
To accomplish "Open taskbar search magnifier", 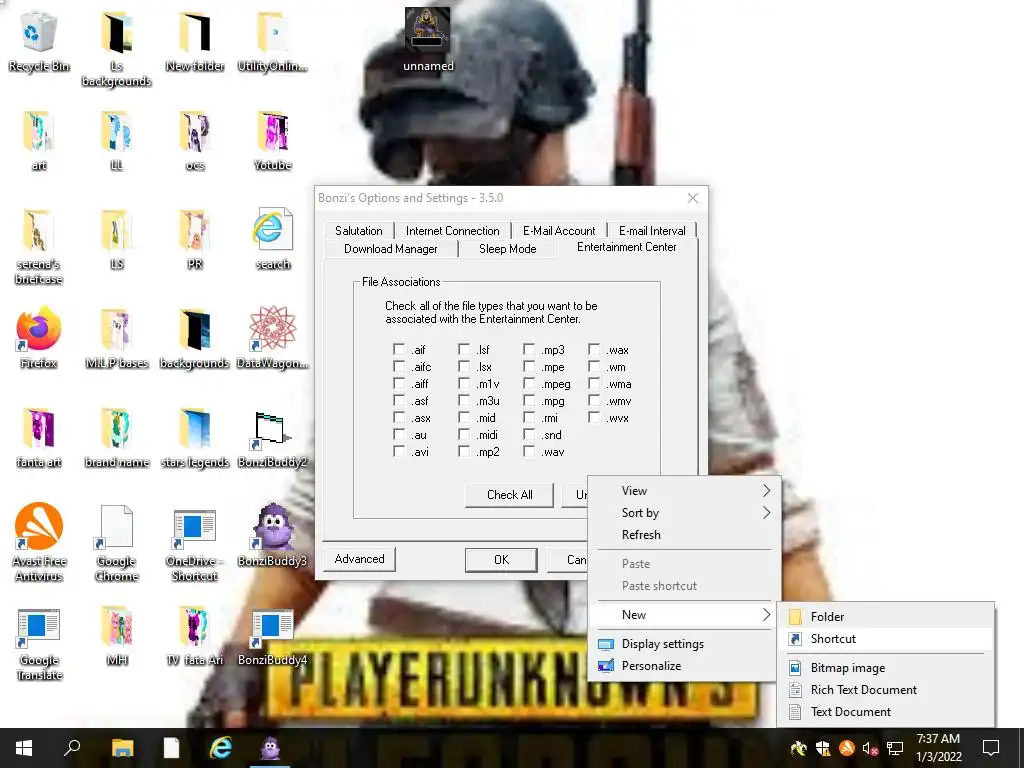I will coord(72,748).
